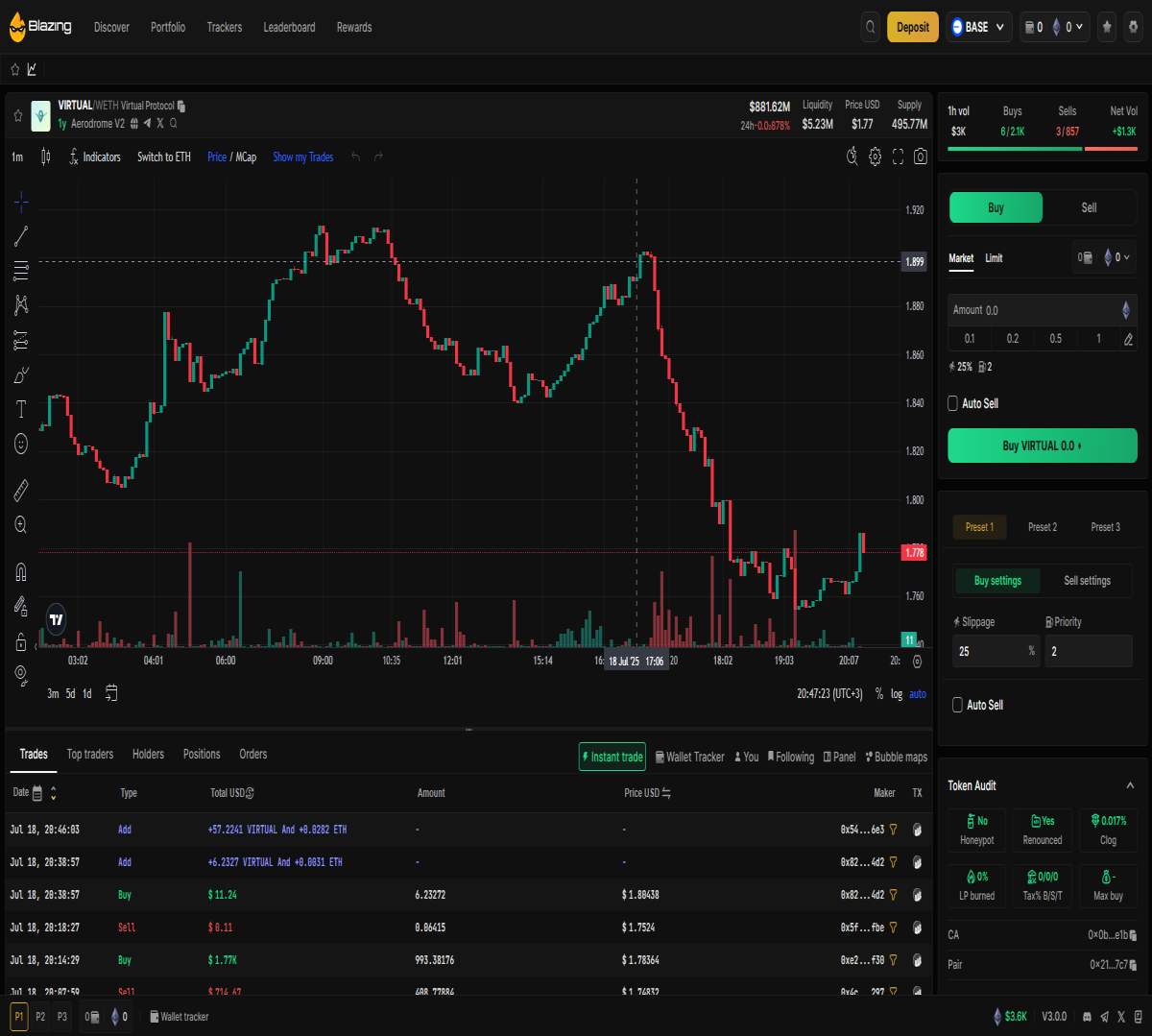The width and height of the screenshot is (1152, 1036).
Task: Open the emoji icons tool
Action: [21, 444]
